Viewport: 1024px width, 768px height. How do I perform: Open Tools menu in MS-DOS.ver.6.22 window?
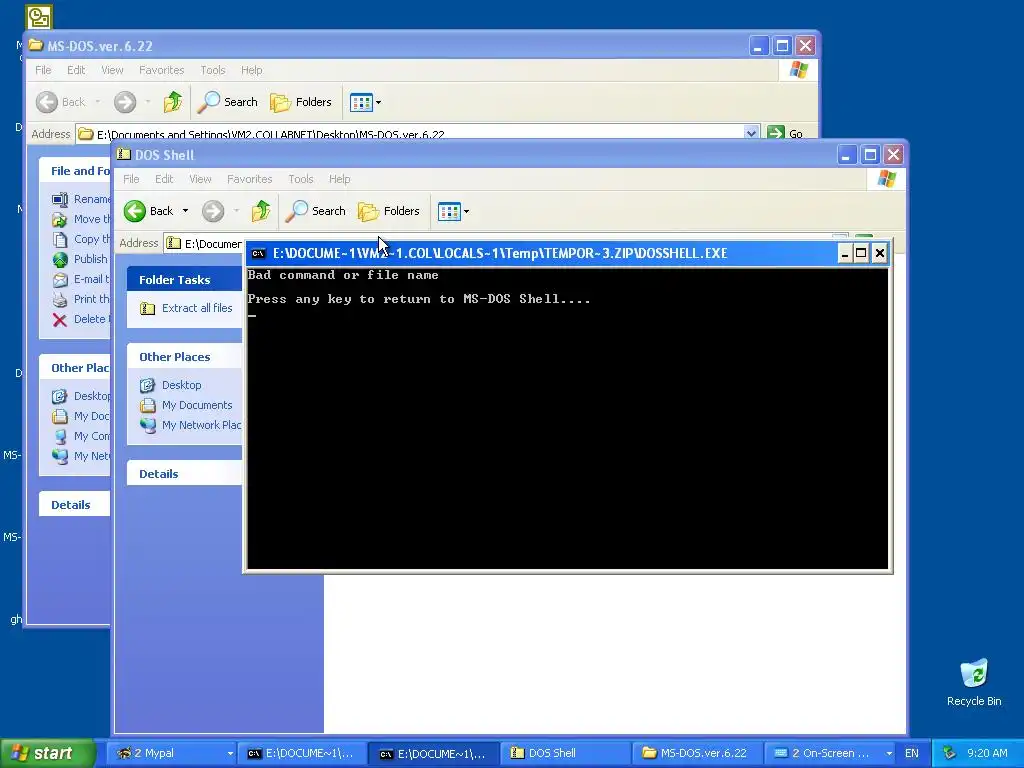[x=213, y=70]
